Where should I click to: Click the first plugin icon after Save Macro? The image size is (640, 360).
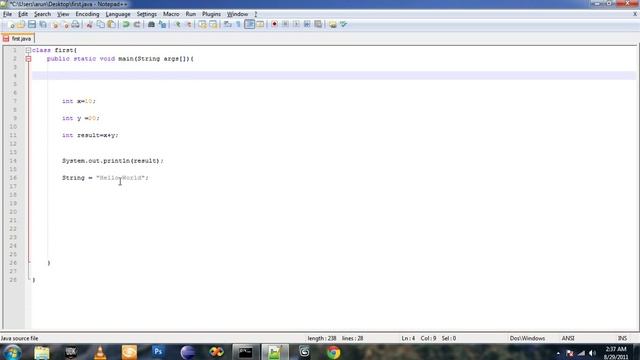click(x=333, y=24)
